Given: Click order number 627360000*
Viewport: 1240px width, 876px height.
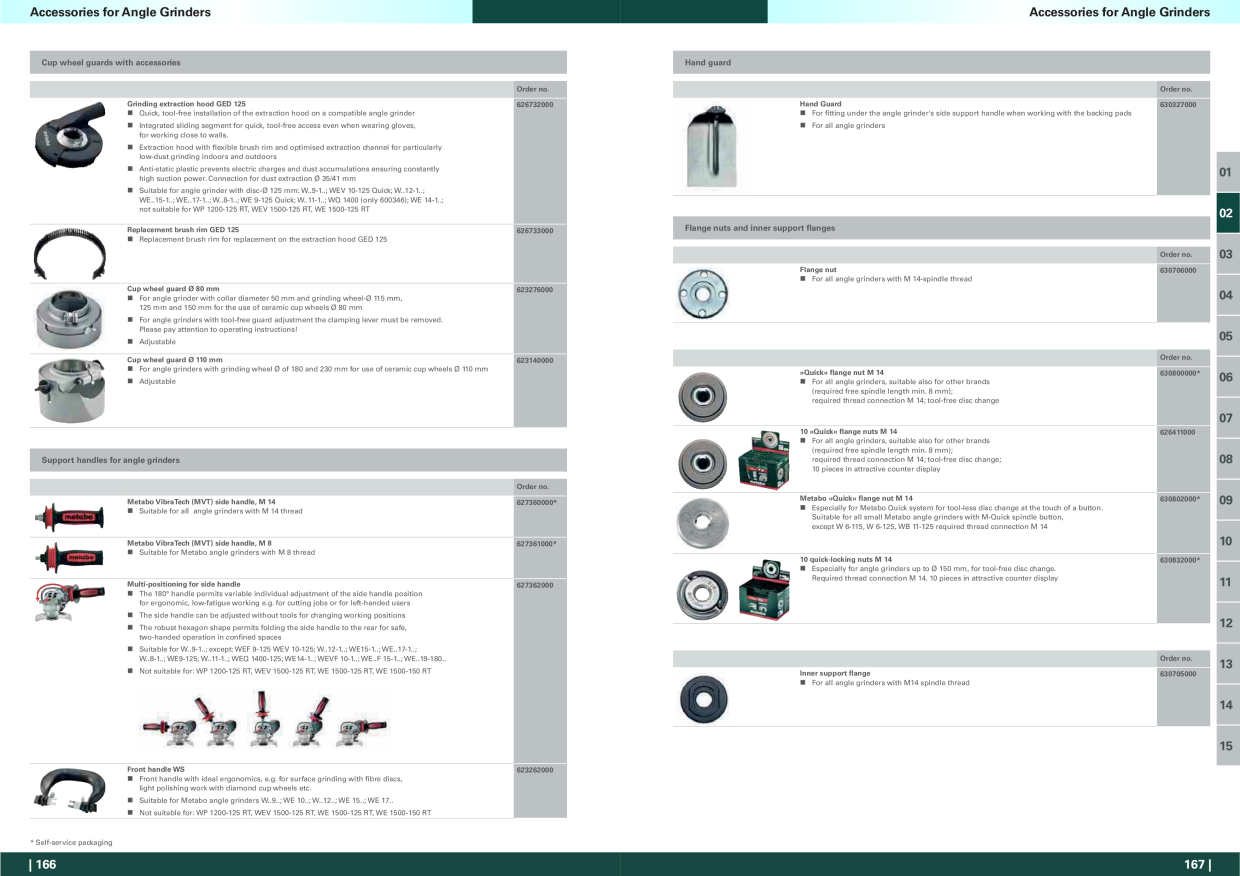Looking at the screenshot, I should 537,502.
